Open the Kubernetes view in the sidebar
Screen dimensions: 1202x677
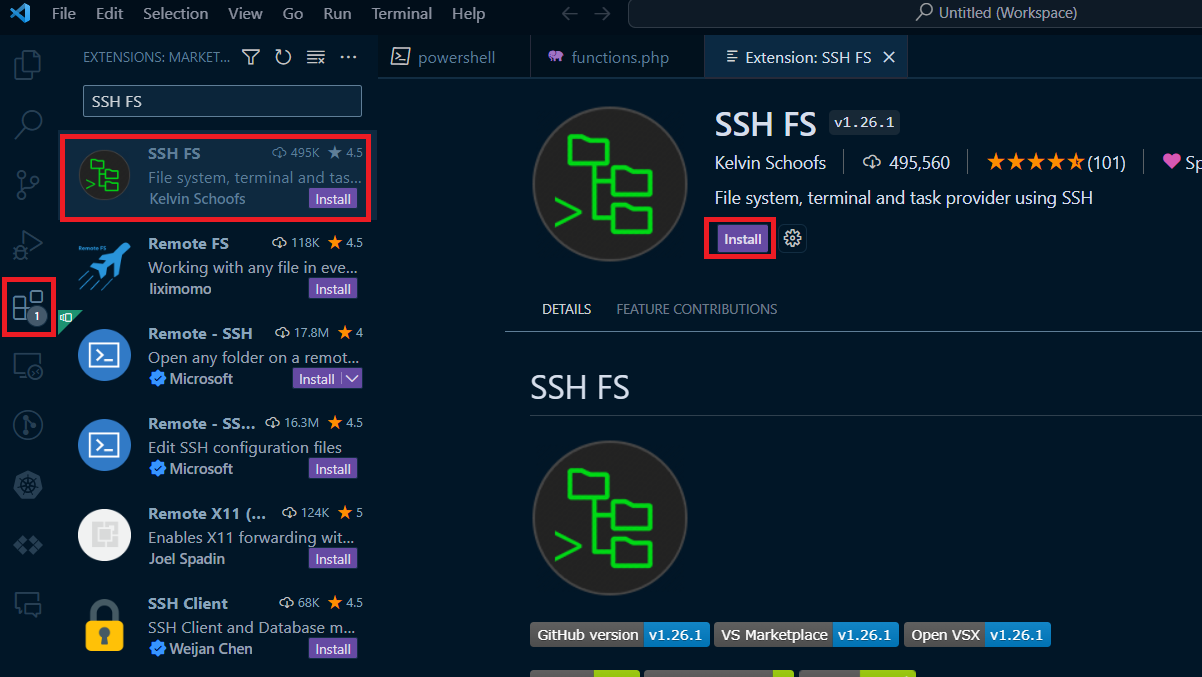coord(27,485)
